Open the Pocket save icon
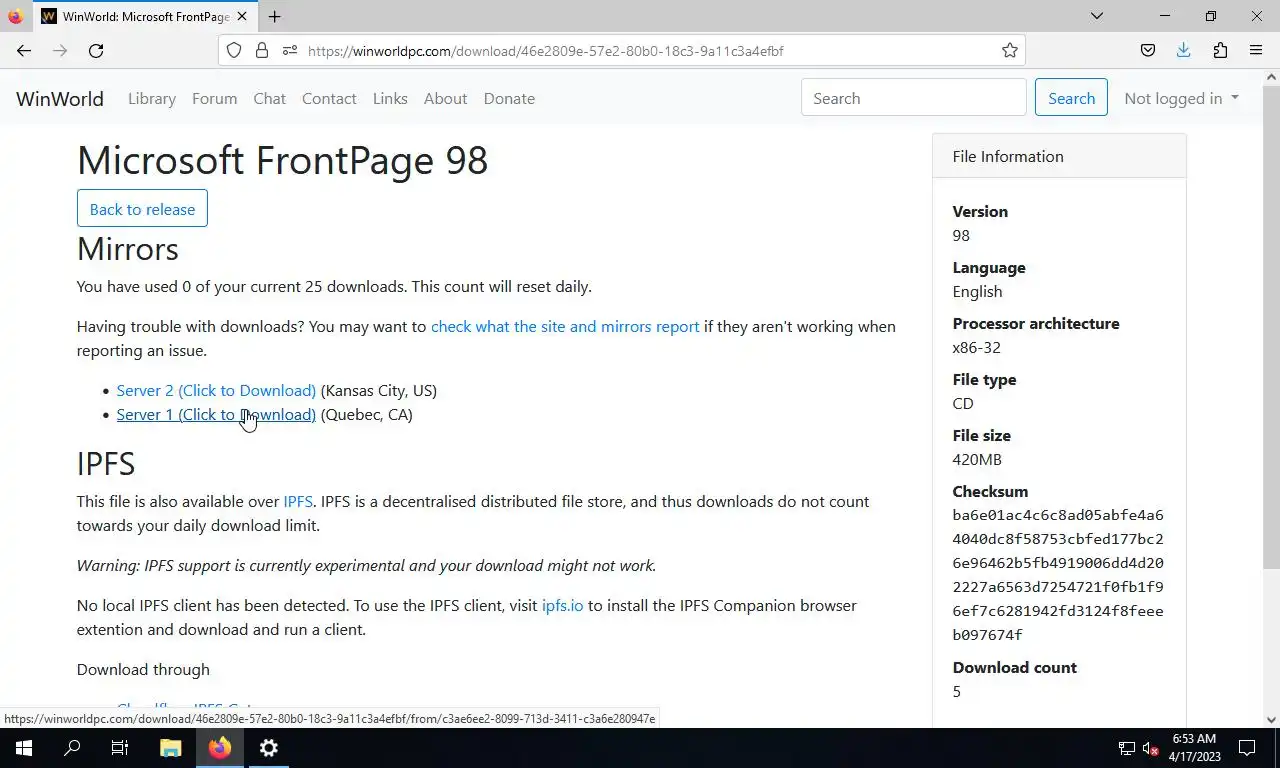The width and height of the screenshot is (1280, 768). 1148,50
